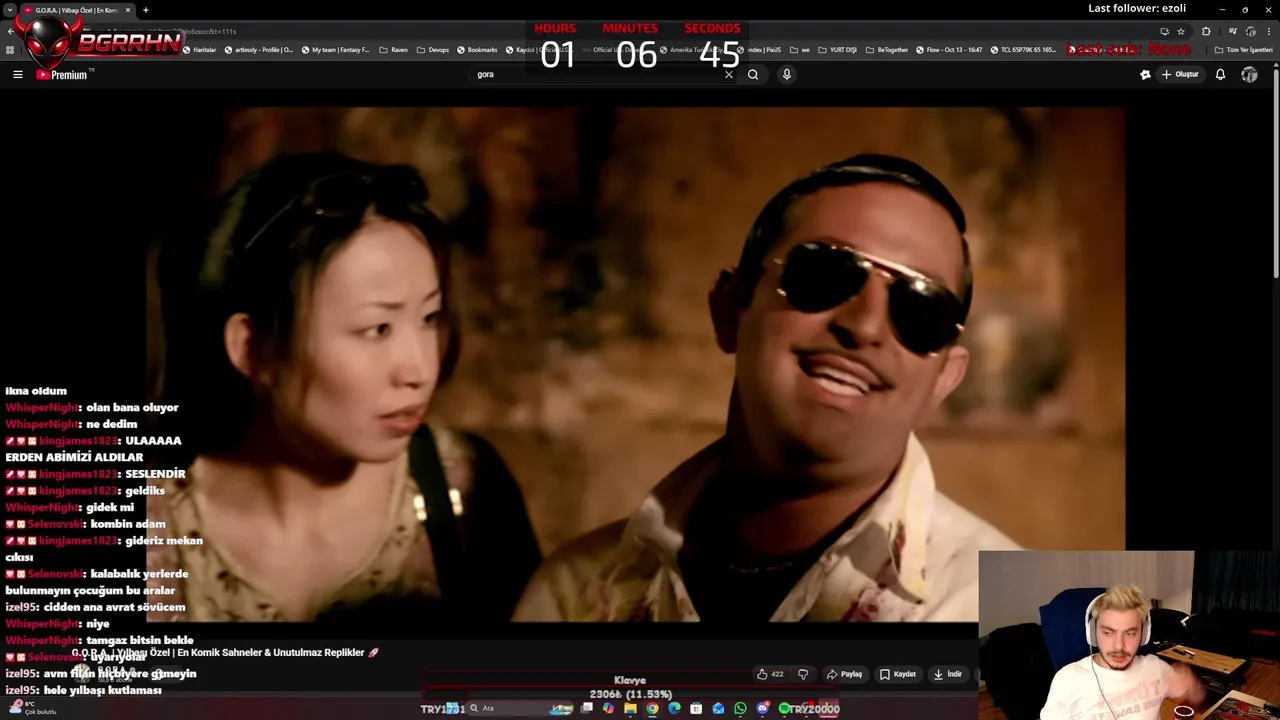Bookmark this page with star icon
Viewport: 1280px width, 720px height.
click(x=1181, y=32)
